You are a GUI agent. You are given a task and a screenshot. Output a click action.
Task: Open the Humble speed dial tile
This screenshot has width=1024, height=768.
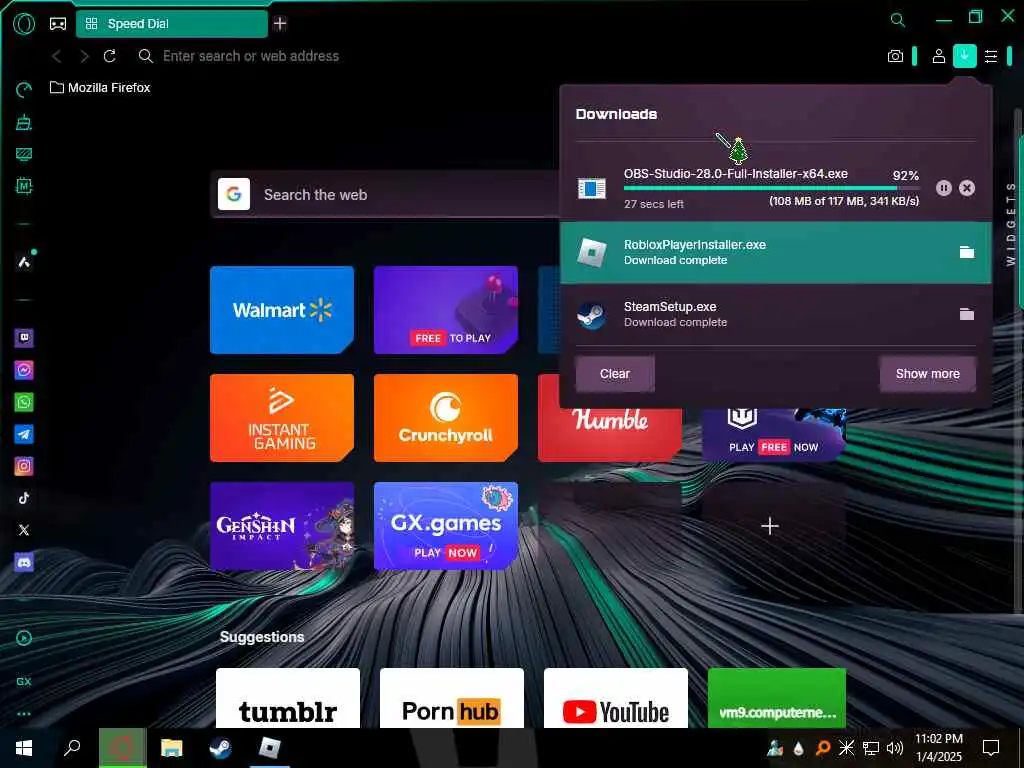click(x=610, y=434)
